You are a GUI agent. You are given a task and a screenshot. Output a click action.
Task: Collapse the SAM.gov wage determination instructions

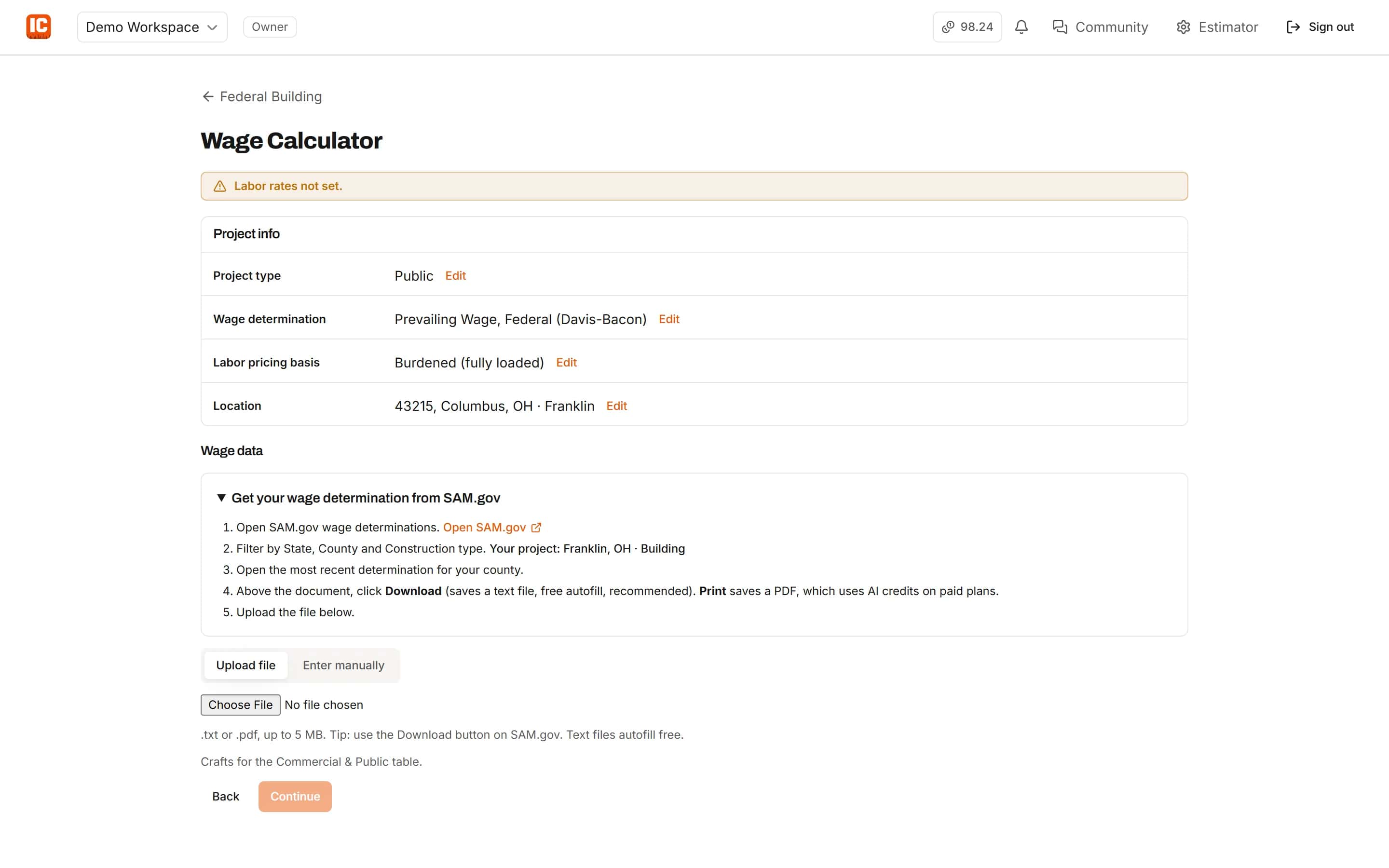click(x=359, y=498)
